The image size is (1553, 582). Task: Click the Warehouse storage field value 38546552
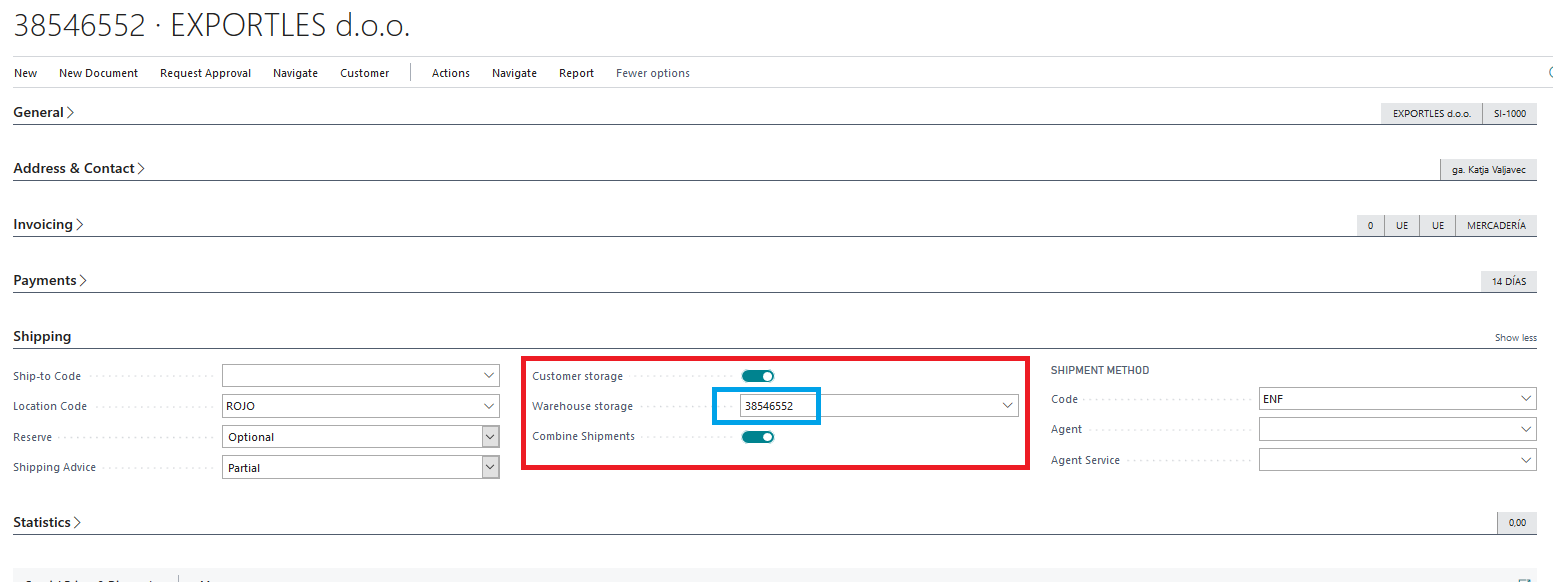coord(769,406)
